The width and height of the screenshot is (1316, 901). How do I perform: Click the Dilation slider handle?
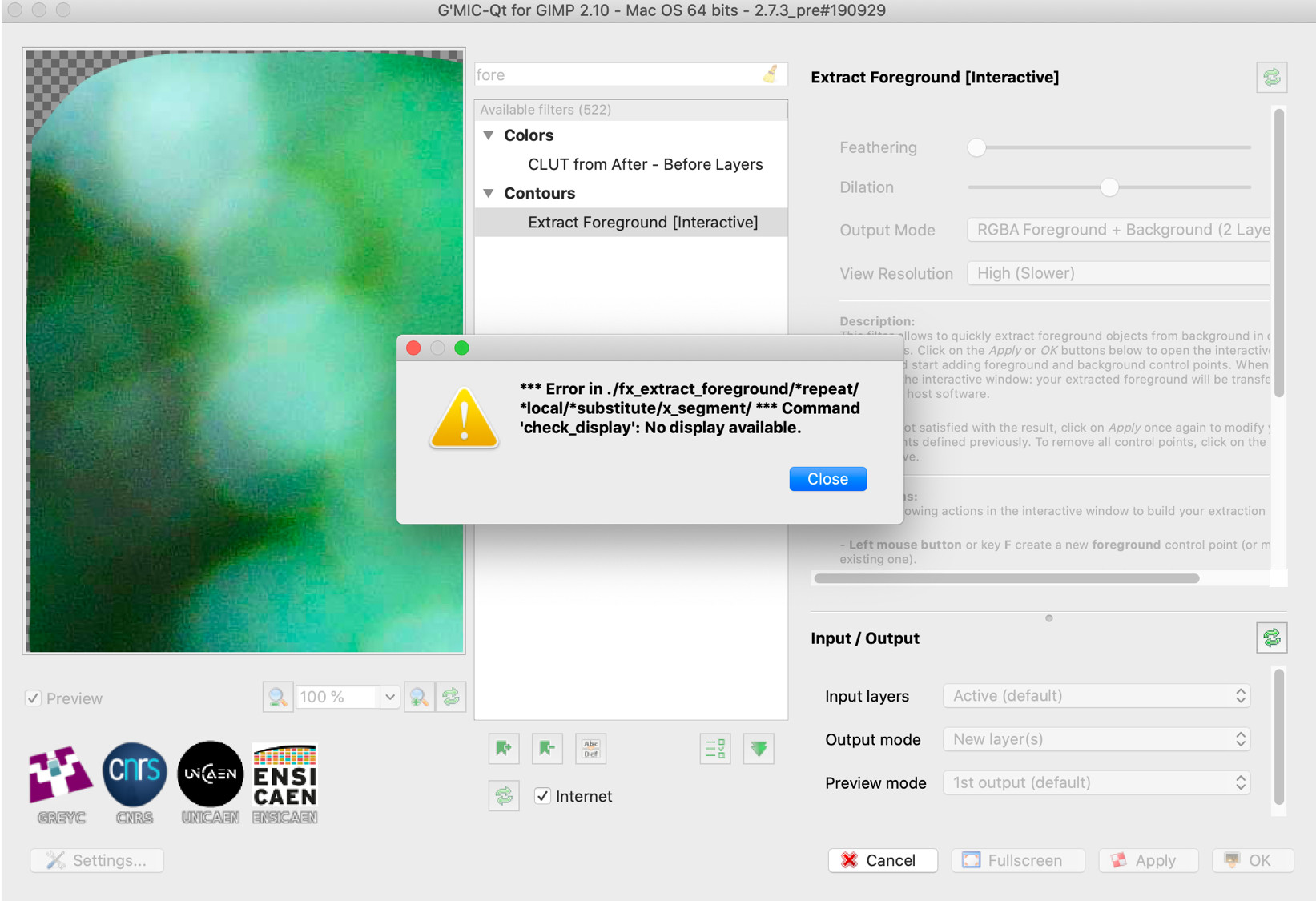1109,187
